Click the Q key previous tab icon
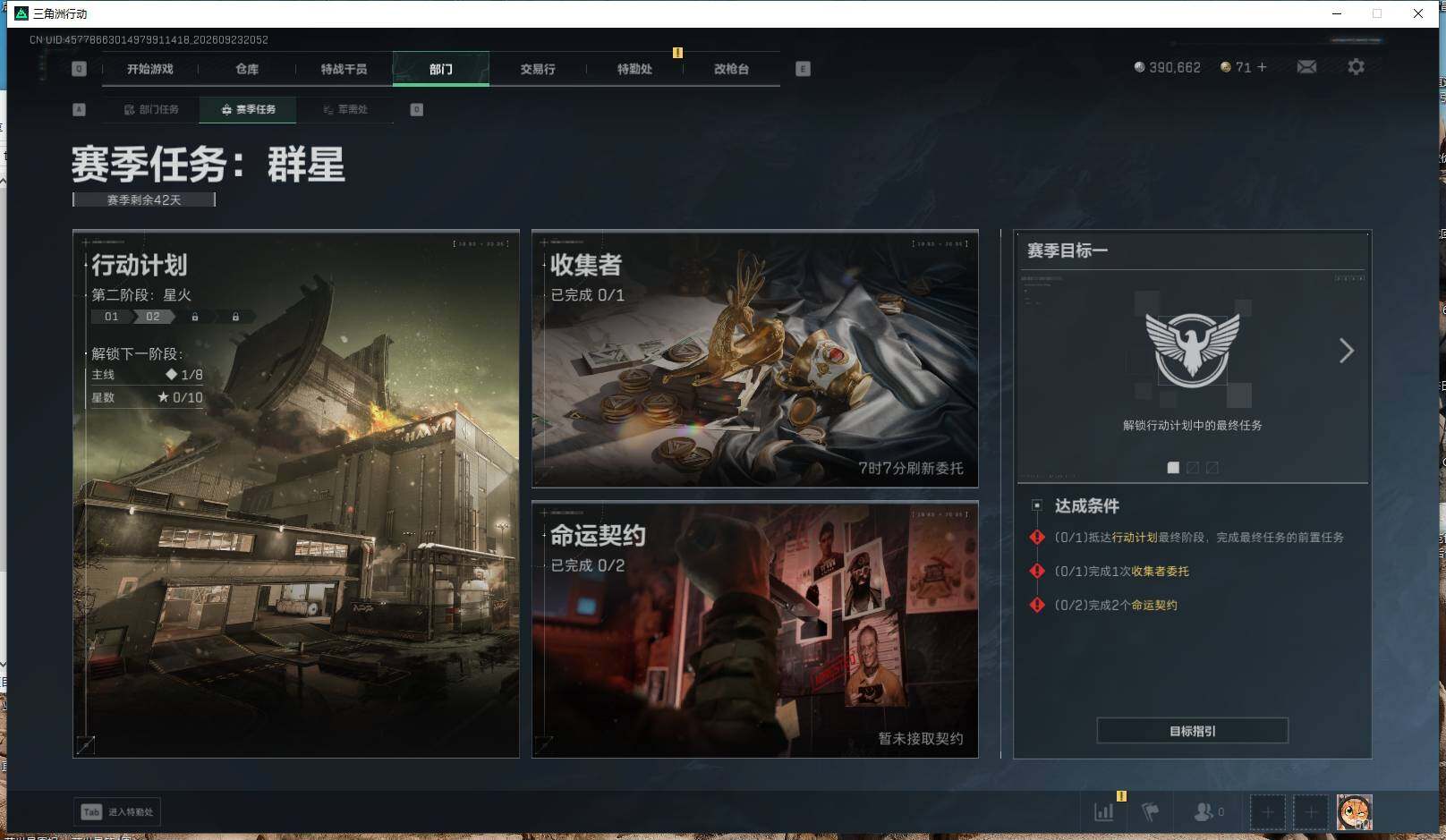Screen dimensions: 1446x840 click(x=79, y=69)
